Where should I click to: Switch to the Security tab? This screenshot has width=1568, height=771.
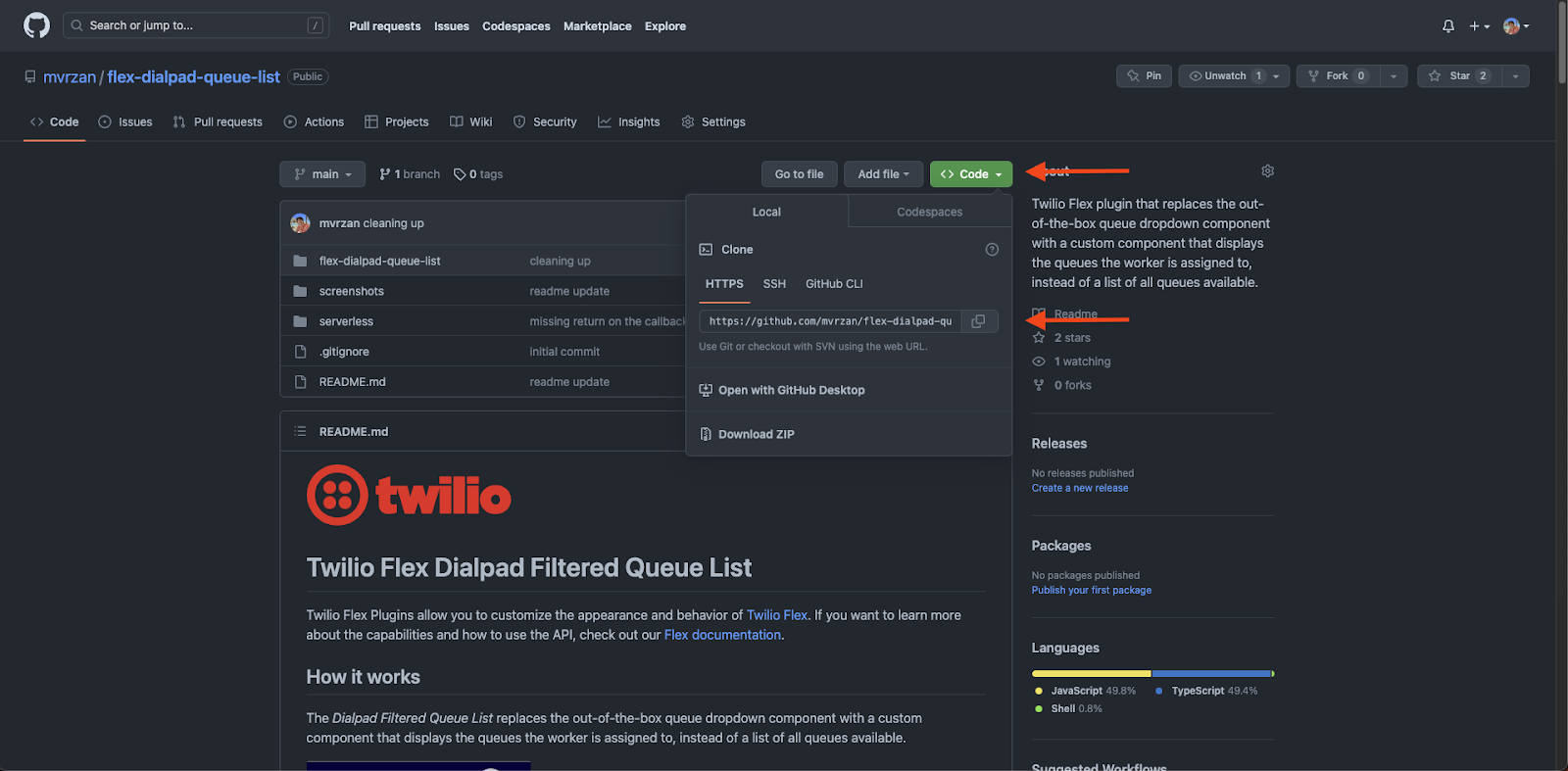[x=545, y=121]
